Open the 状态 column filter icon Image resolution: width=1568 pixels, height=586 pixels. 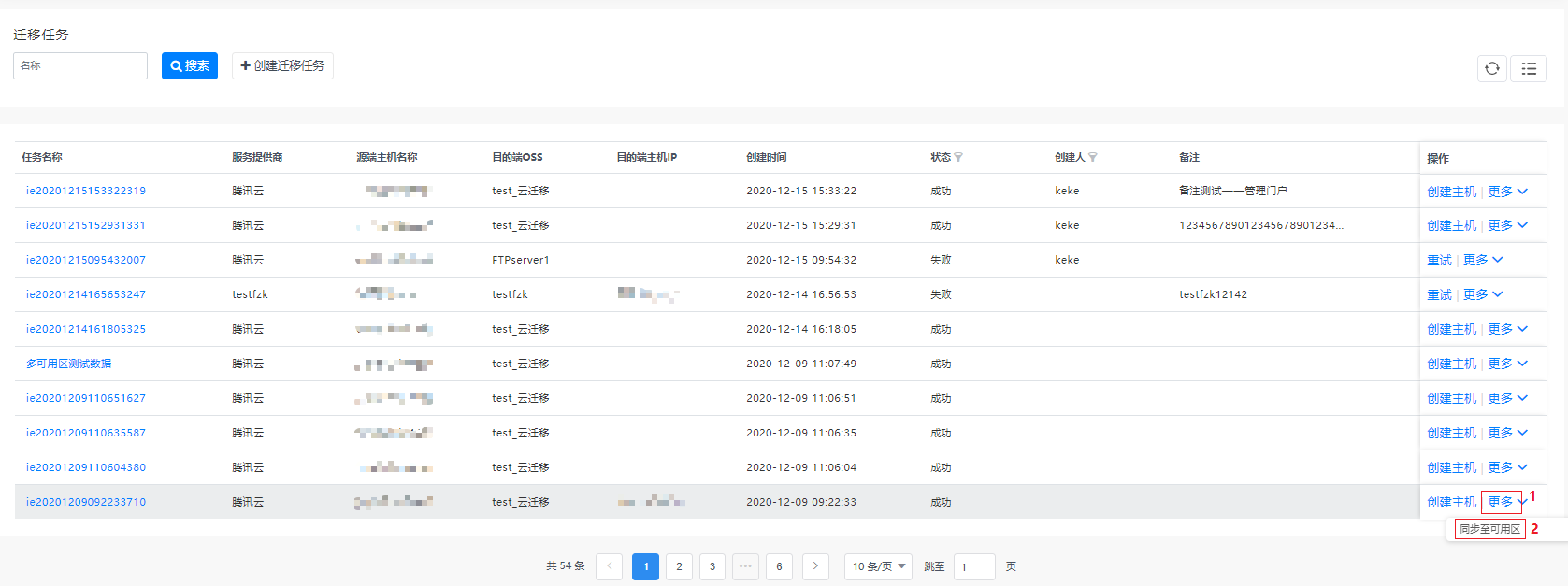point(958,157)
